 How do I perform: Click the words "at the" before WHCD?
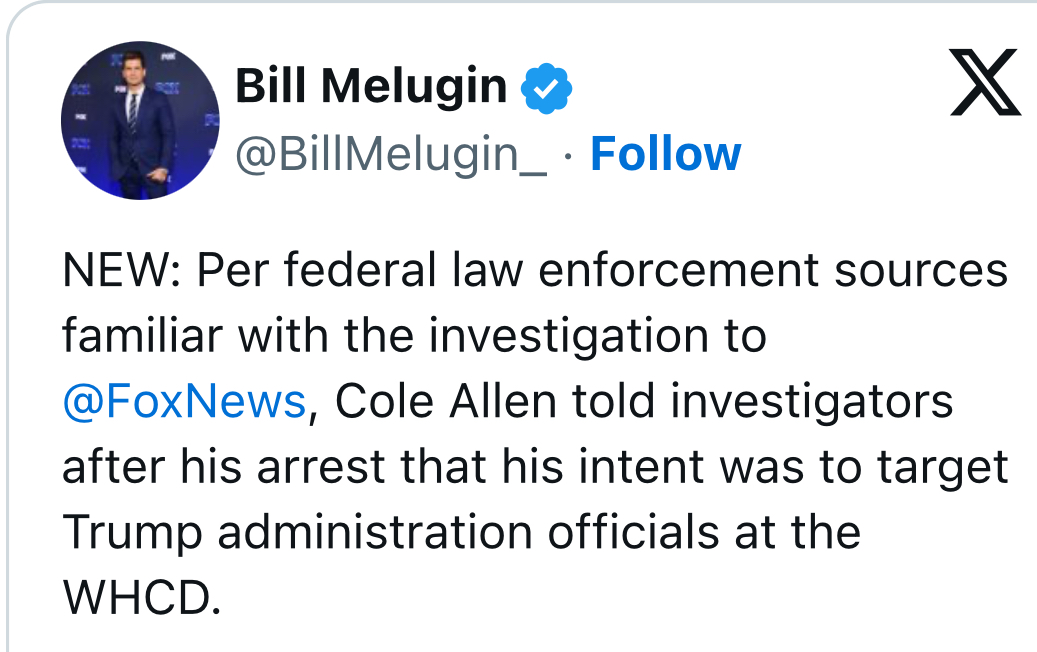click(794, 532)
